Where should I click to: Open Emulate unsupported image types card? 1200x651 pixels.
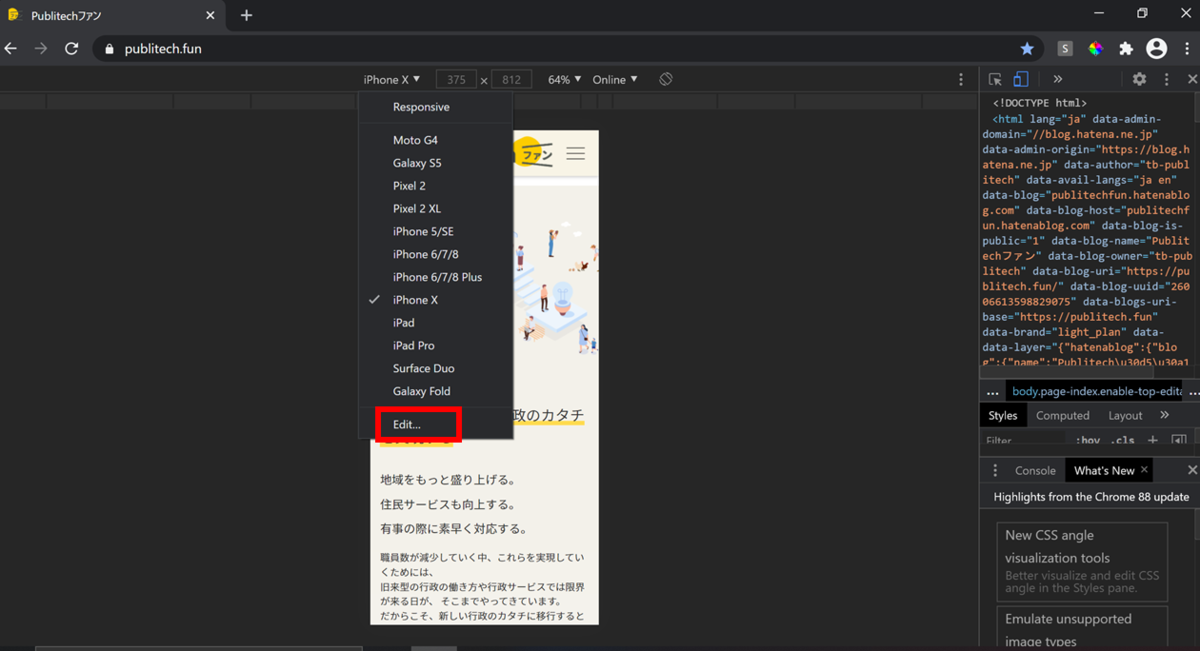tap(1082, 628)
